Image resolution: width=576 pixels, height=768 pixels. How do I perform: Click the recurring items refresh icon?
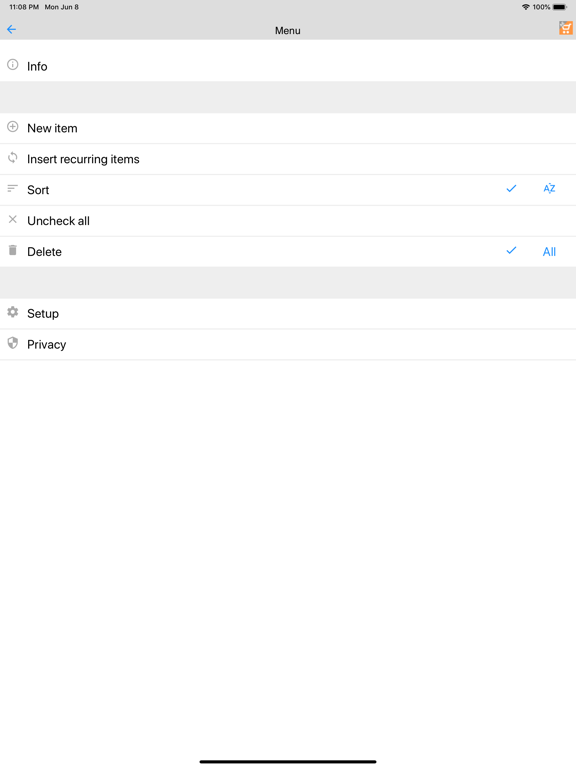(x=13, y=158)
